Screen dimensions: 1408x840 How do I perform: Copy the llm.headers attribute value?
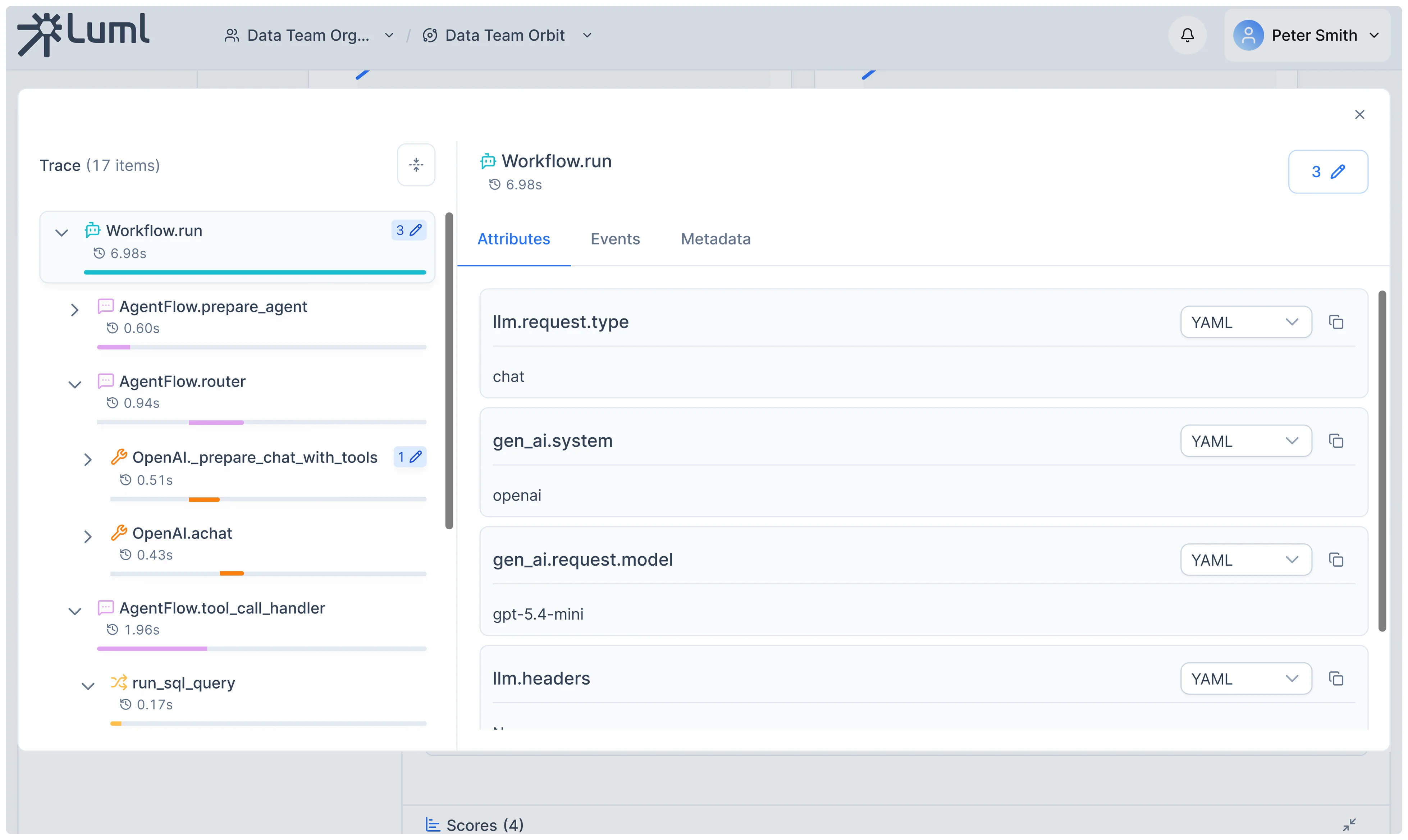click(1336, 679)
